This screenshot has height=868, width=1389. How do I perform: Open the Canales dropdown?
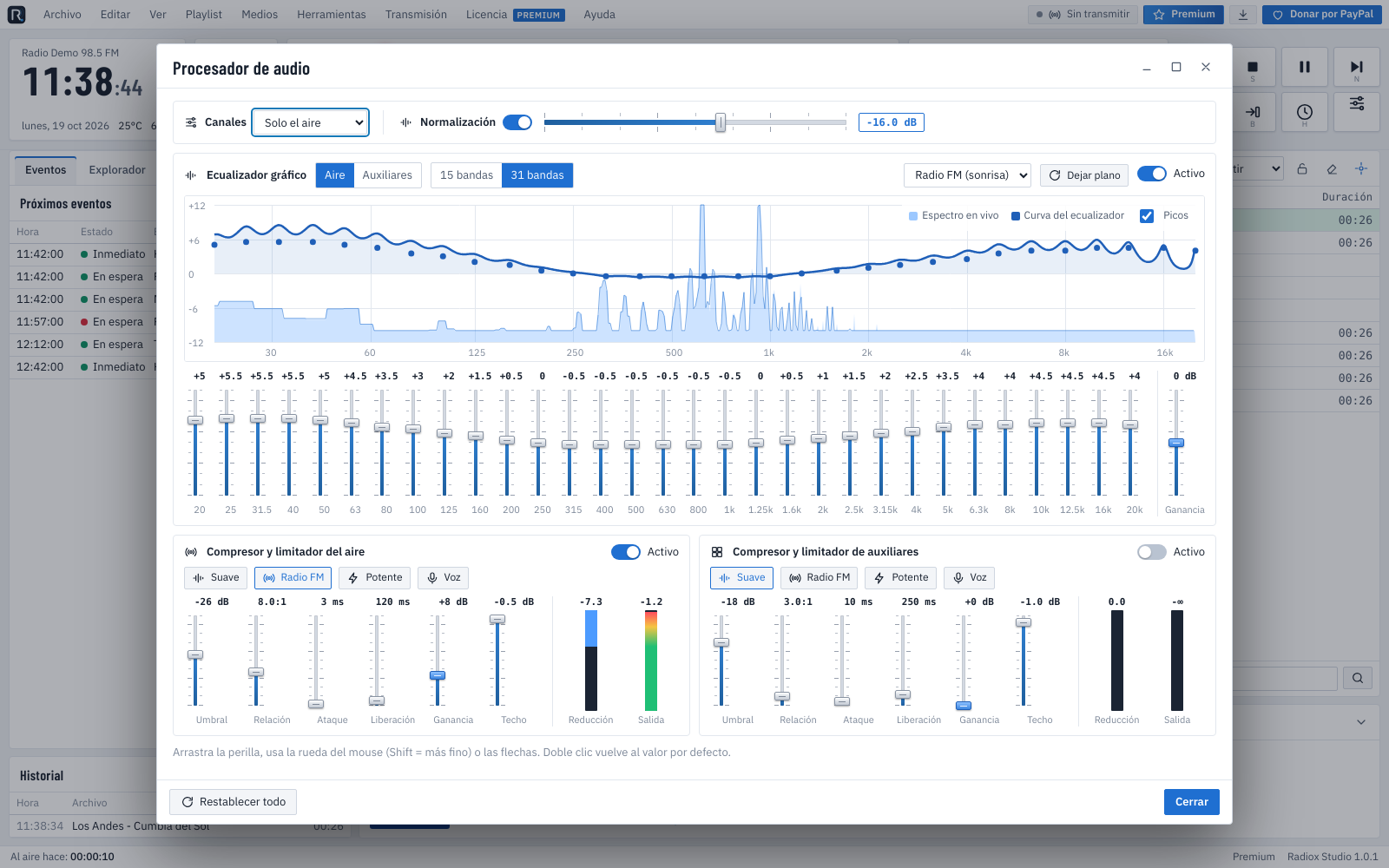coord(311,122)
